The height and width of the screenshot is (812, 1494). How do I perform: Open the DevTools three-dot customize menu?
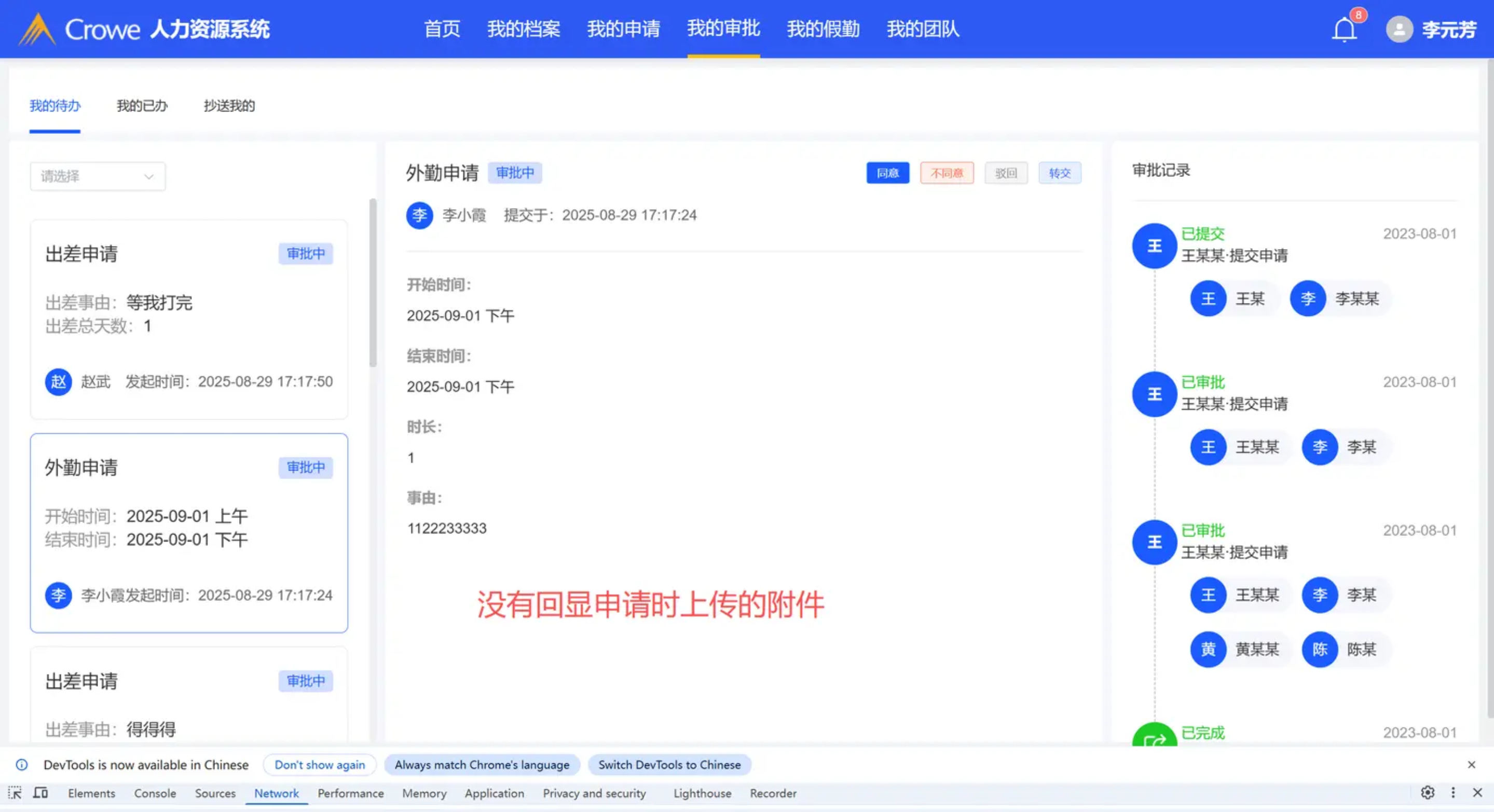1453,792
